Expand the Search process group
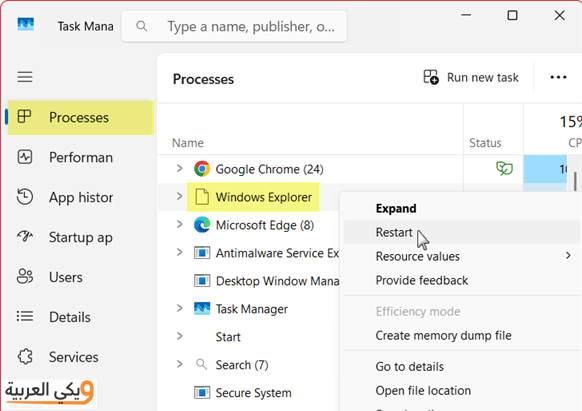The height and width of the screenshot is (411, 582). [180, 364]
